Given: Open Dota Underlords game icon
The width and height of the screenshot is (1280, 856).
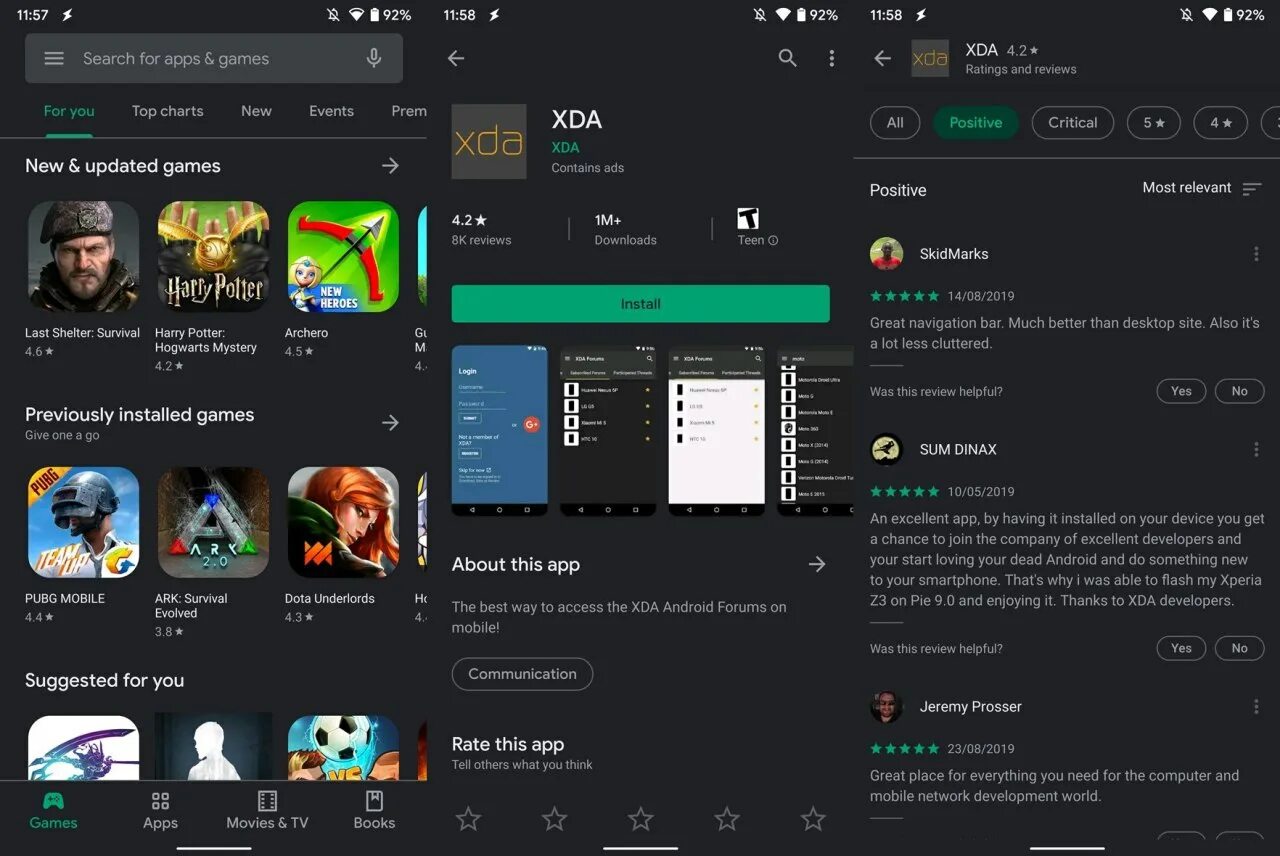Looking at the screenshot, I should (343, 522).
